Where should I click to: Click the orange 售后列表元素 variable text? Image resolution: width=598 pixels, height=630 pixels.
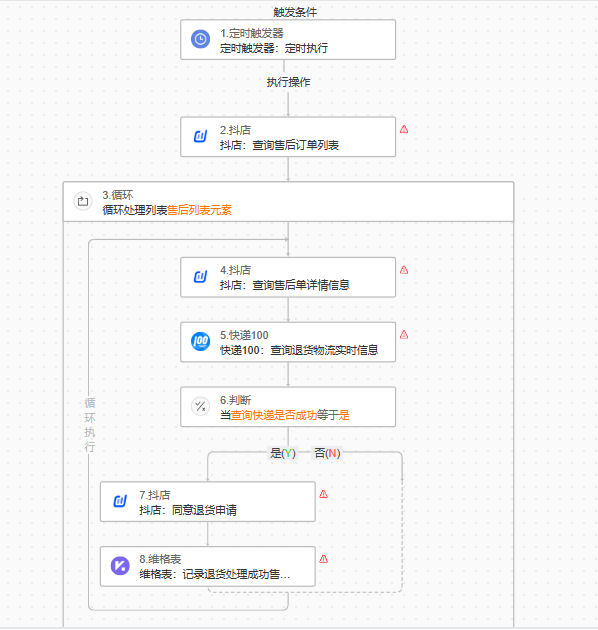pyautogui.click(x=199, y=210)
